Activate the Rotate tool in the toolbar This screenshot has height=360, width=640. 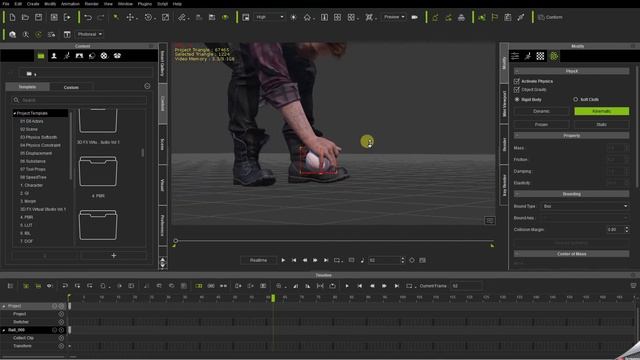[x=149, y=17]
